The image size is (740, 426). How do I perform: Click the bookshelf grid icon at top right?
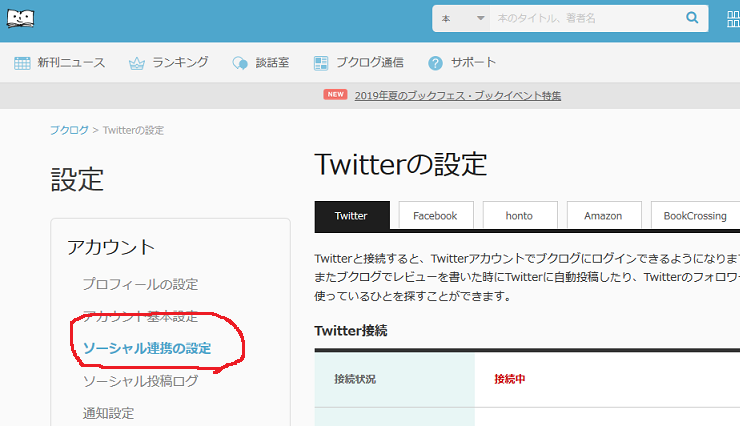(733, 18)
